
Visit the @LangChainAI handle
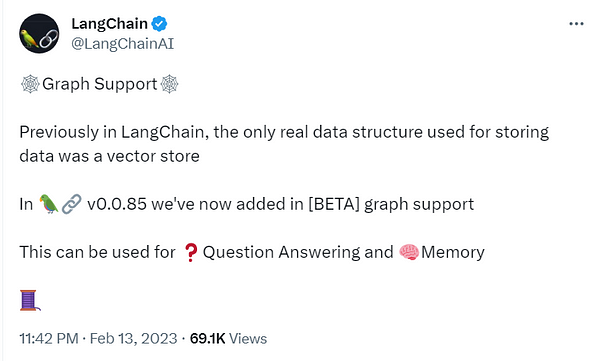tap(122, 44)
